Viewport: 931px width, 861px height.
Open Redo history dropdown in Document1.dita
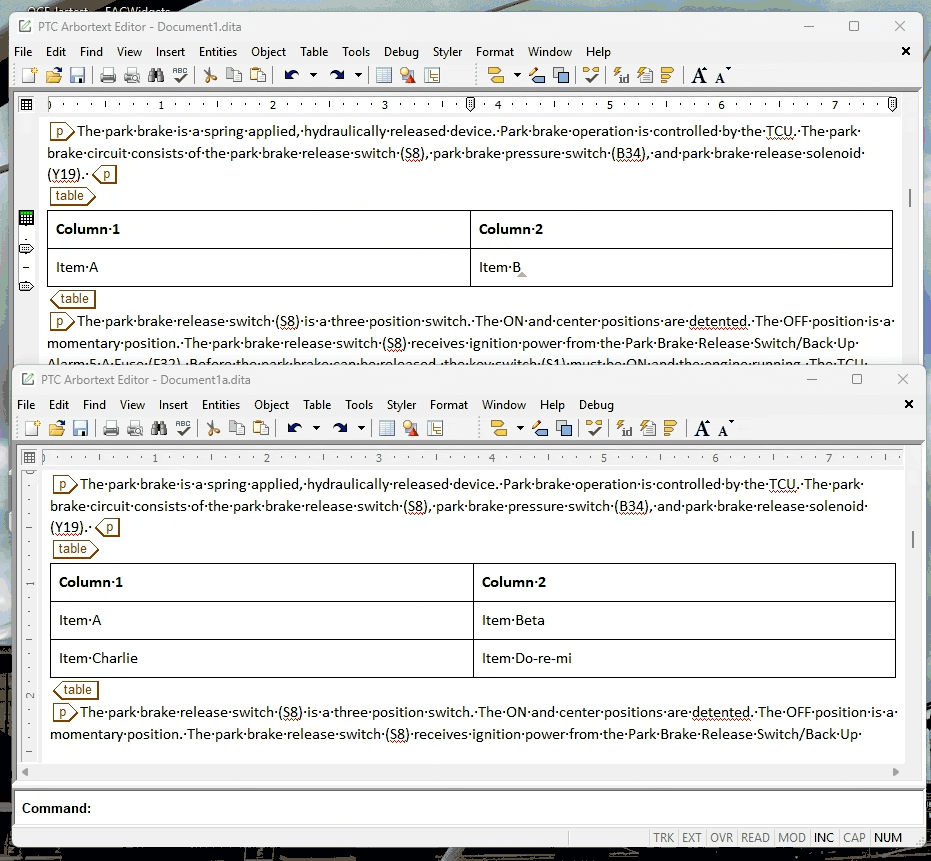tap(358, 75)
